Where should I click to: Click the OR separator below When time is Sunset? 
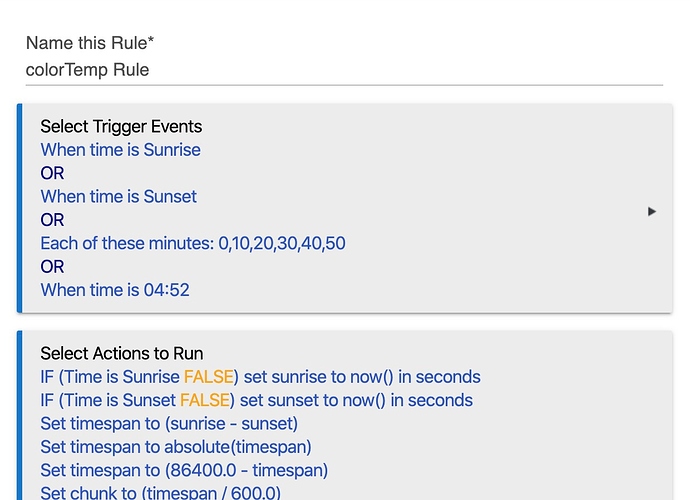52,220
